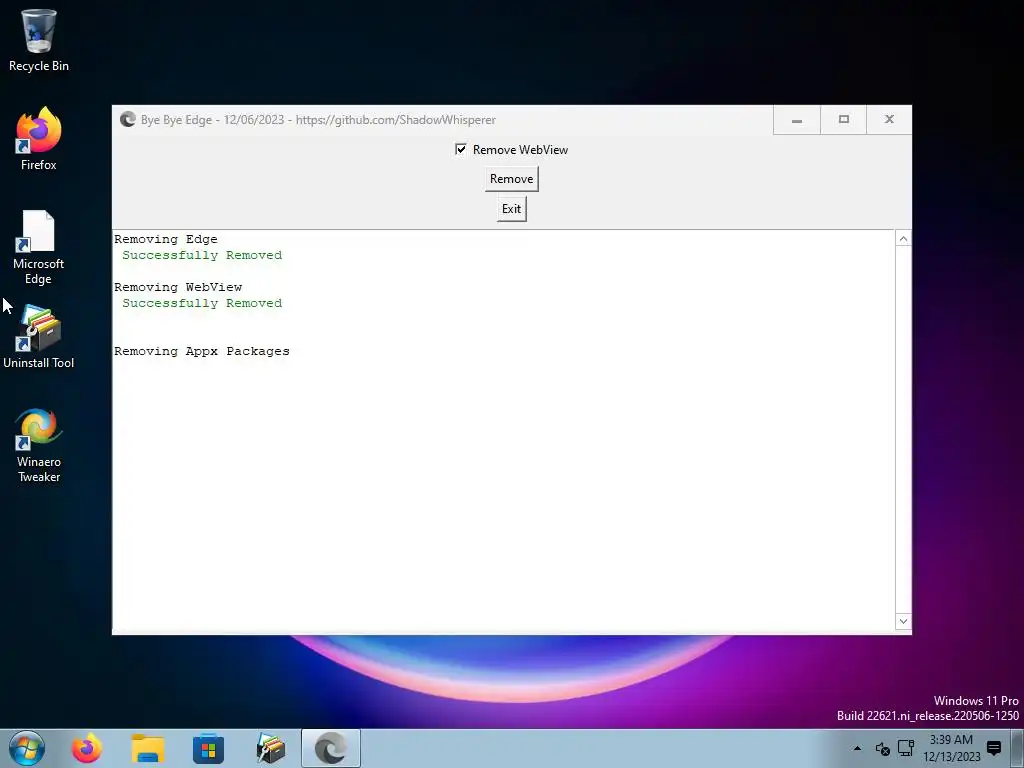Open Uninstall Tool from the taskbar
Image resolution: width=1024 pixels, height=768 pixels.
click(270, 748)
